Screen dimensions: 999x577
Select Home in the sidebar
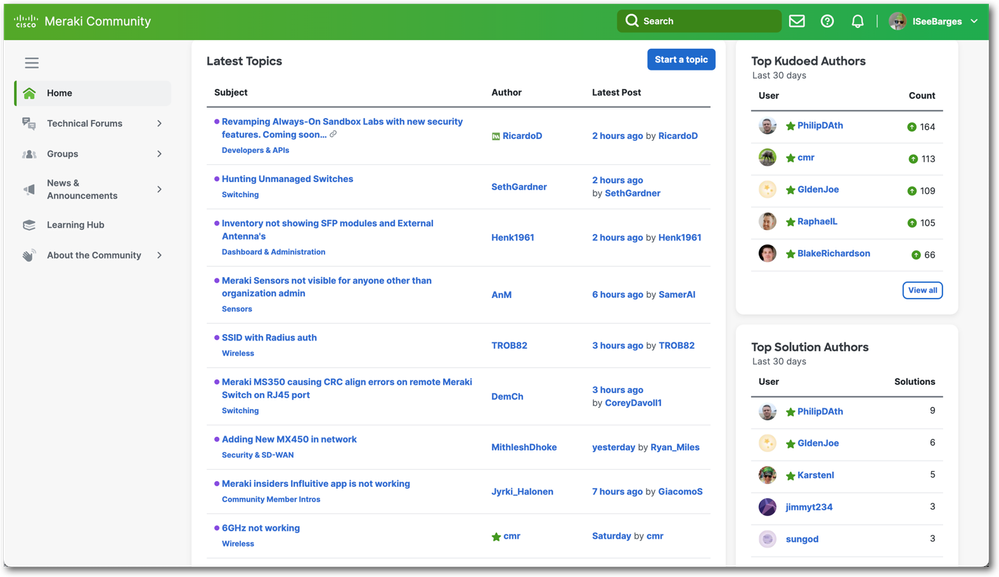coord(93,93)
